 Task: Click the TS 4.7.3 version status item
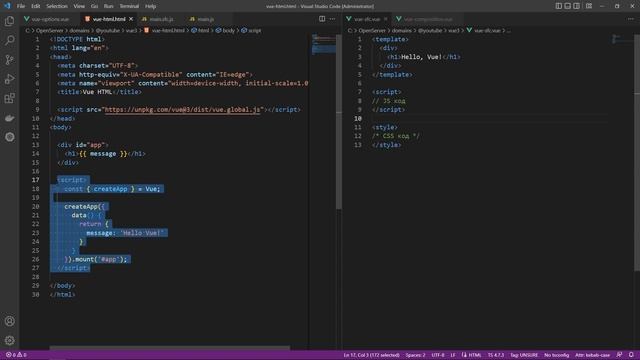click(x=496, y=355)
